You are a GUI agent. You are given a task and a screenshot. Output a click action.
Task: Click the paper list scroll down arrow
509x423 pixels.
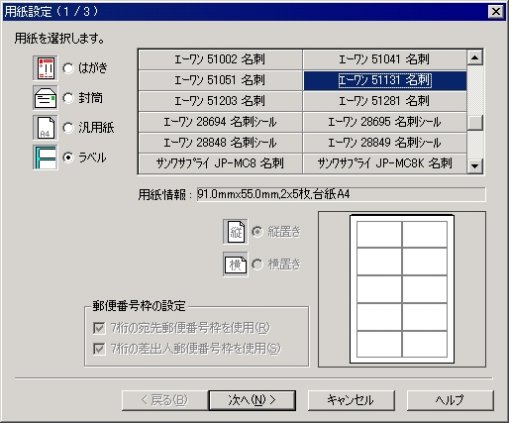pyautogui.click(x=475, y=165)
